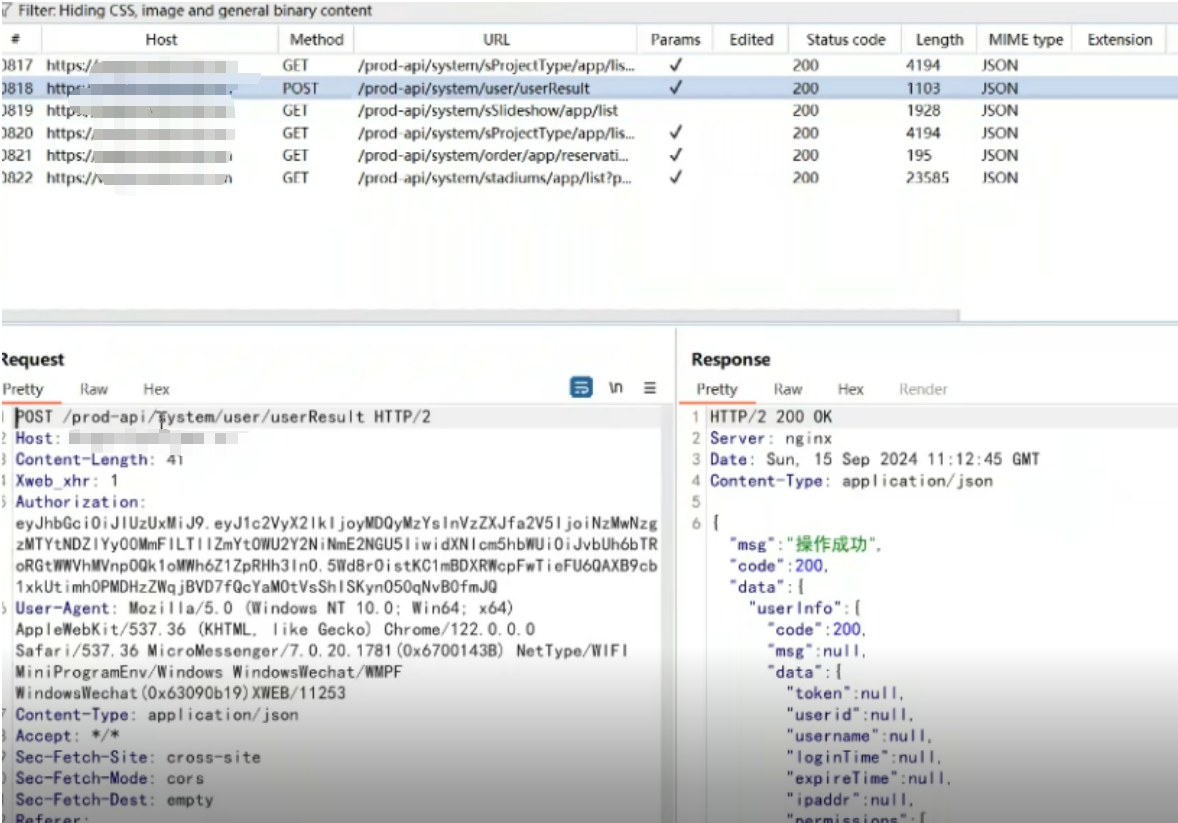This screenshot has width=1178, height=823.
Task: Toggle the blue word wrap icon in Request
Action: point(581,388)
